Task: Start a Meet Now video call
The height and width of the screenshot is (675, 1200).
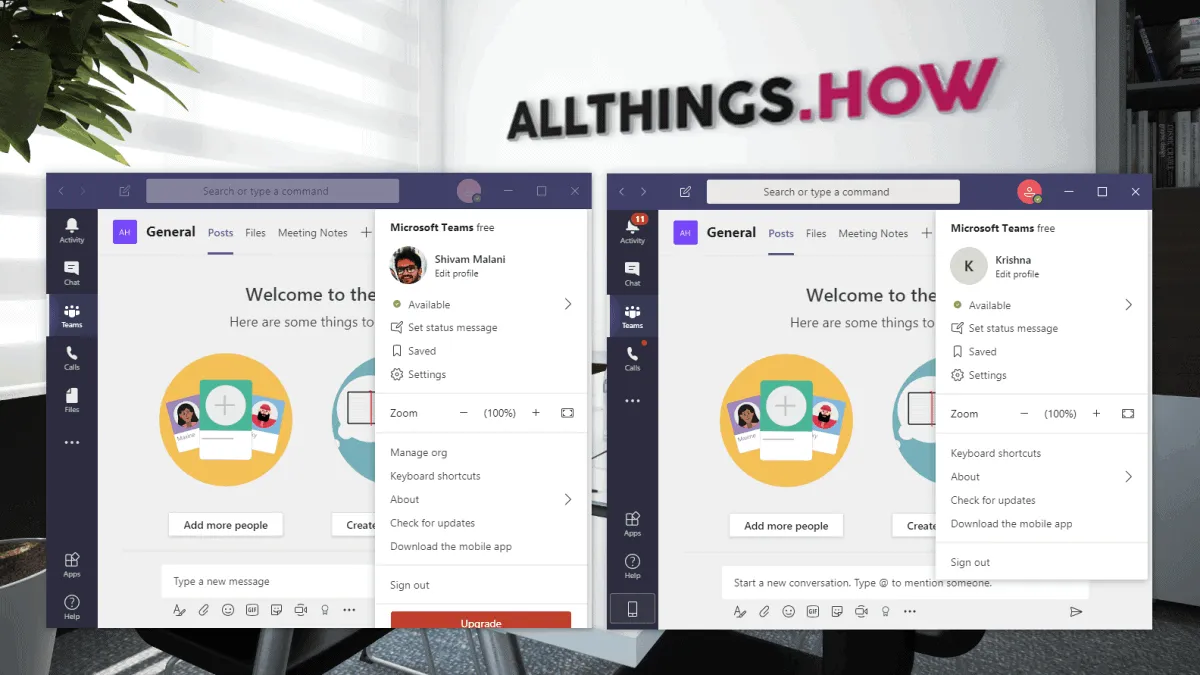Action: point(300,609)
